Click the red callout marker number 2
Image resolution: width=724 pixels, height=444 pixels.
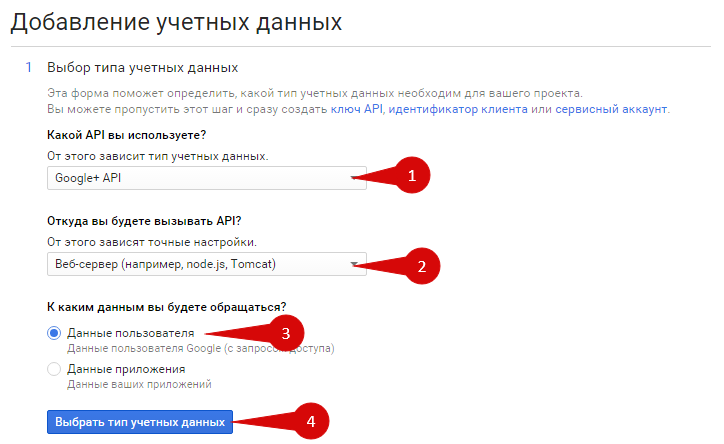[421, 265]
